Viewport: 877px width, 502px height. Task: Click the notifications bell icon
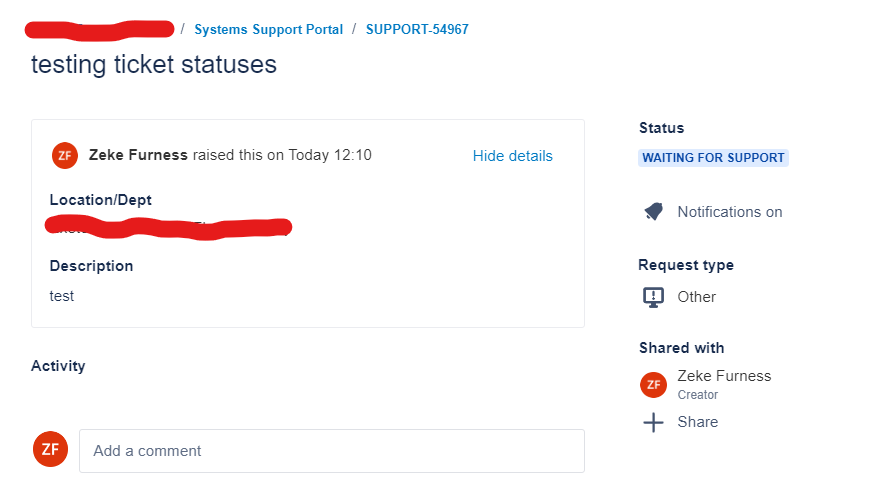[653, 212]
